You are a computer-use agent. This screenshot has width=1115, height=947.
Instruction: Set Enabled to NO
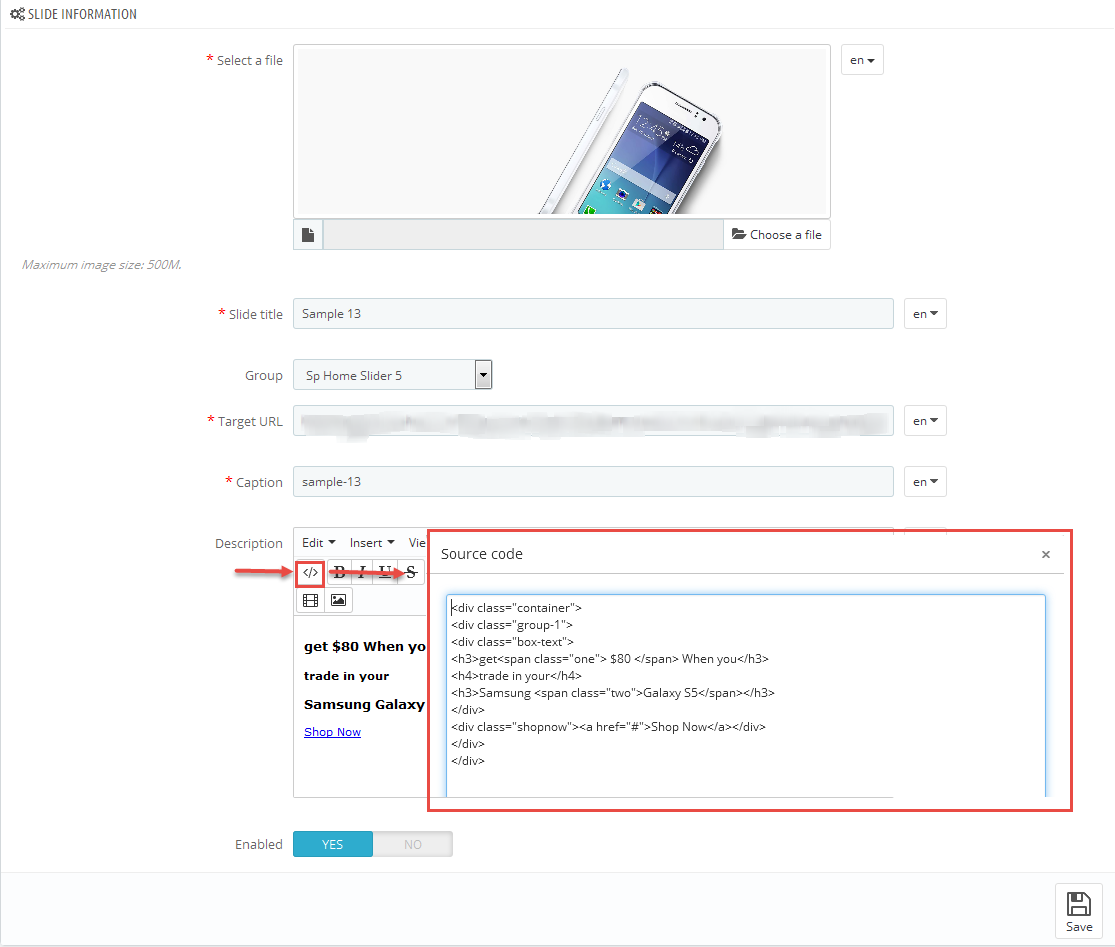412,844
